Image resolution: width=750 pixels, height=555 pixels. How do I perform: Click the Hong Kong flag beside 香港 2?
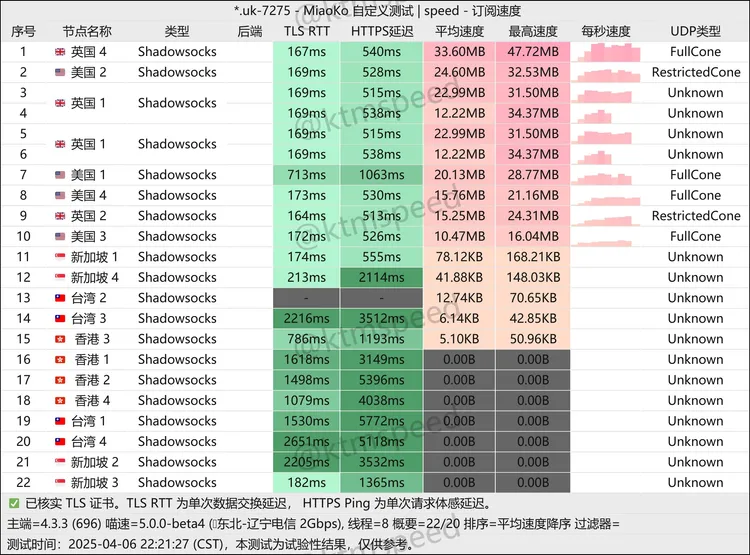[60, 380]
